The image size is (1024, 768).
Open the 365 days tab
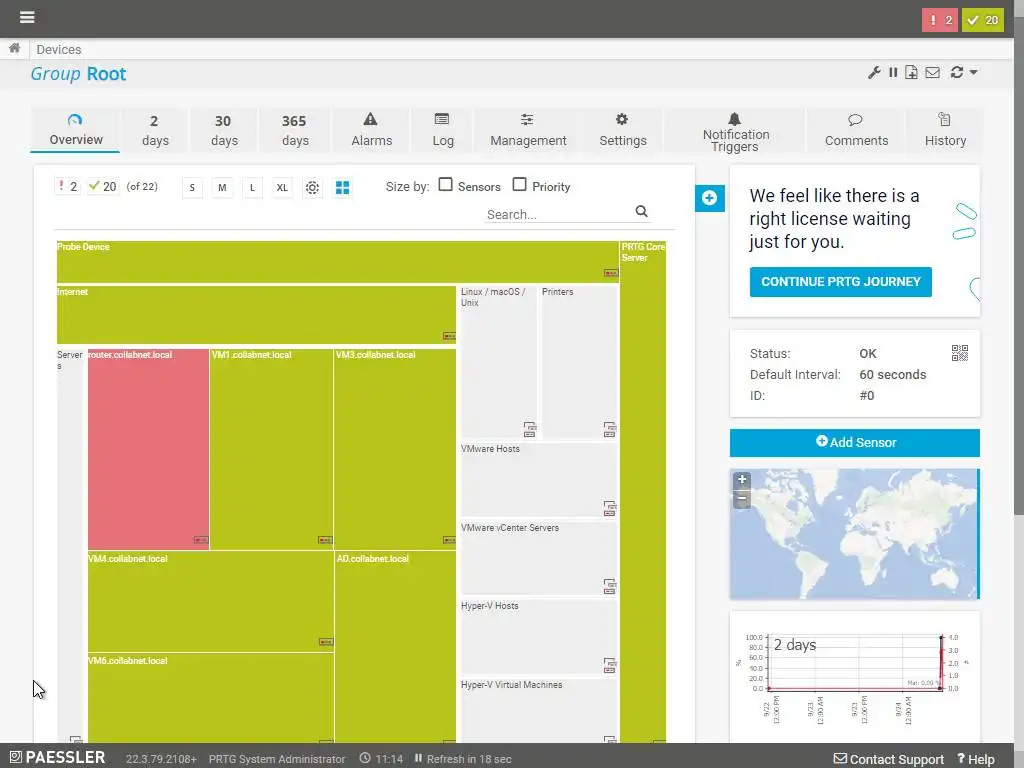point(295,131)
